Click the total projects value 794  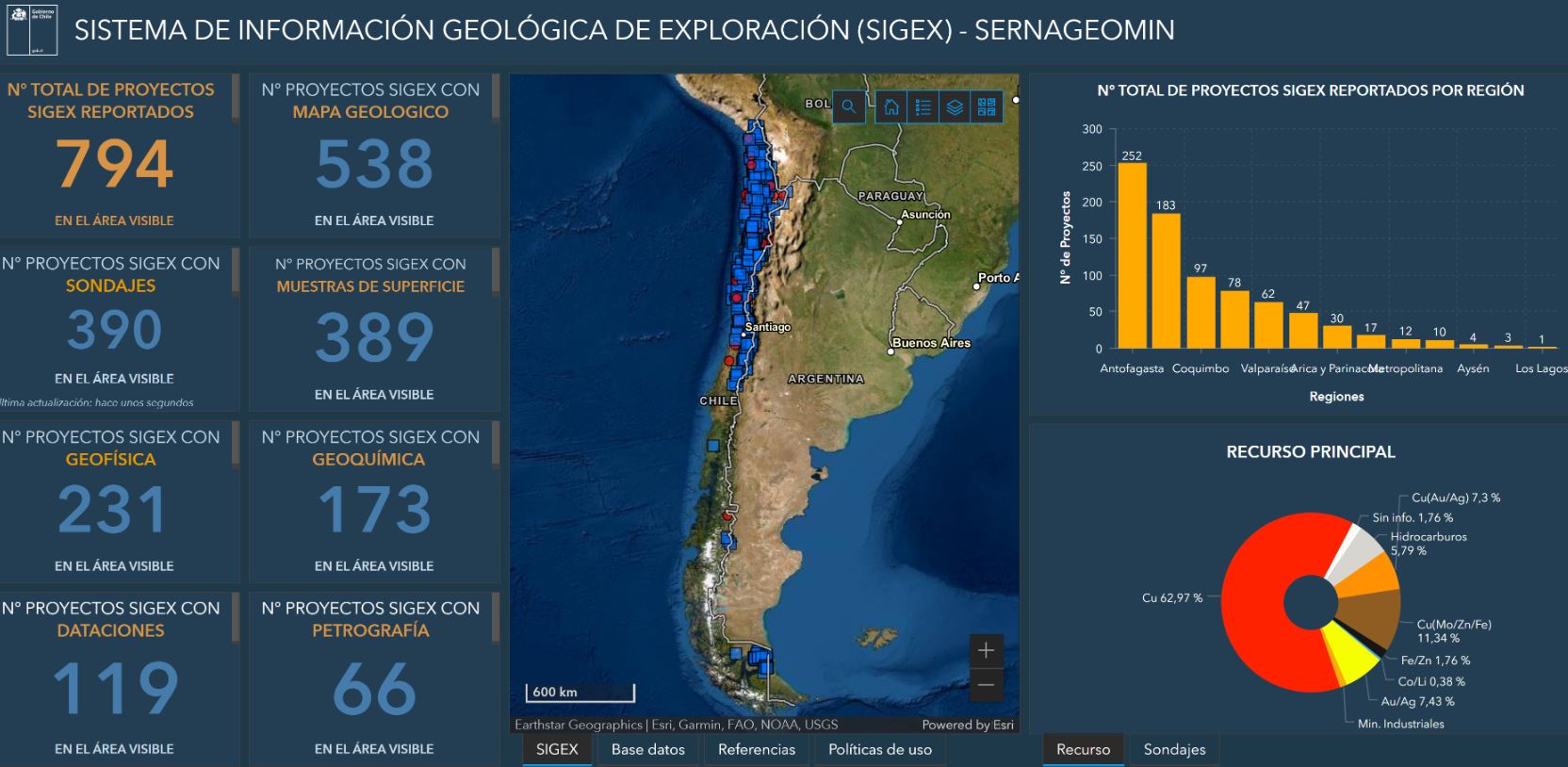tap(114, 164)
